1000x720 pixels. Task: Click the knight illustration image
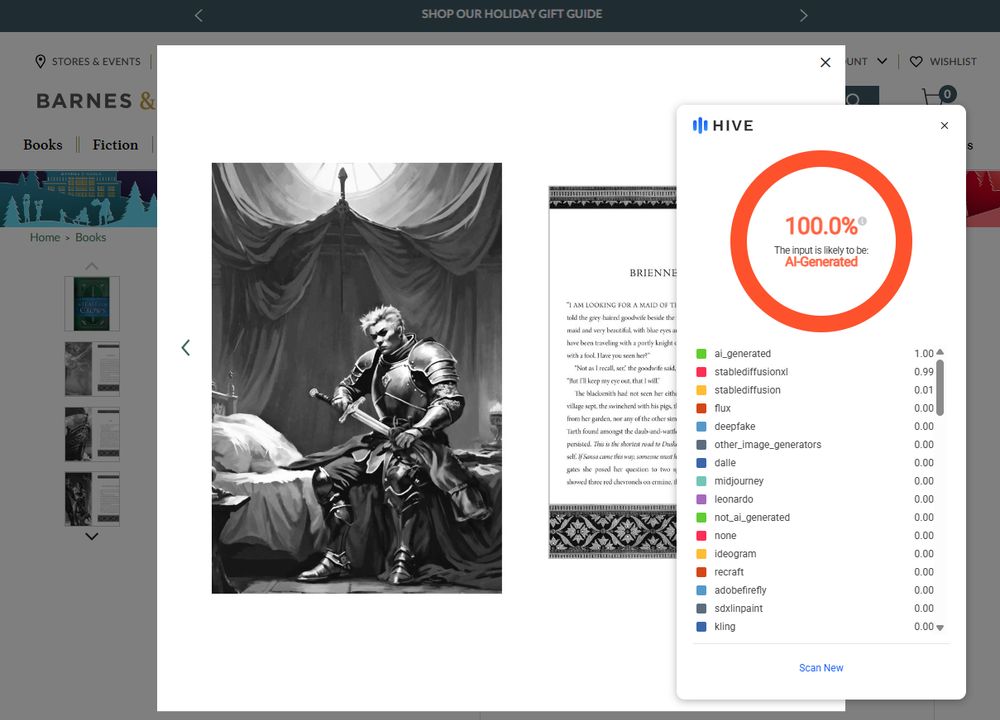click(x=357, y=378)
